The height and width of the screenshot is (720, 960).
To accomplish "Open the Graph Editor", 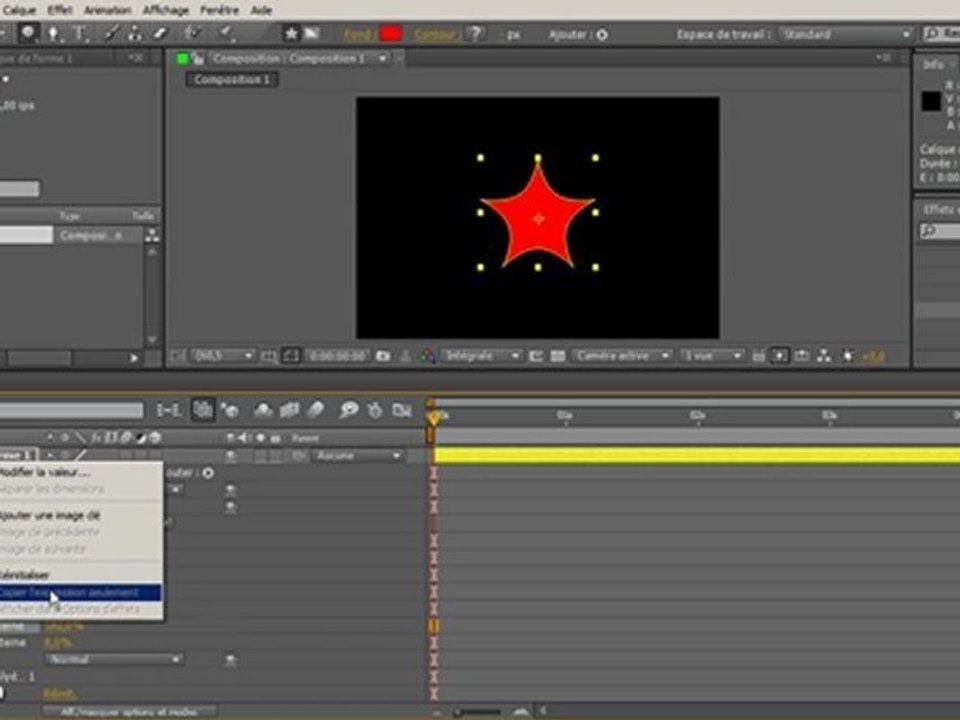I will point(402,410).
